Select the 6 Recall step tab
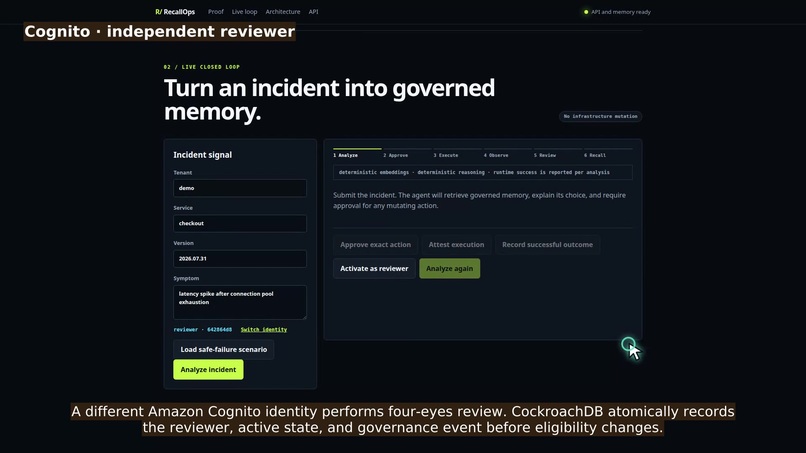This screenshot has width=806, height=453. pyautogui.click(x=608, y=153)
